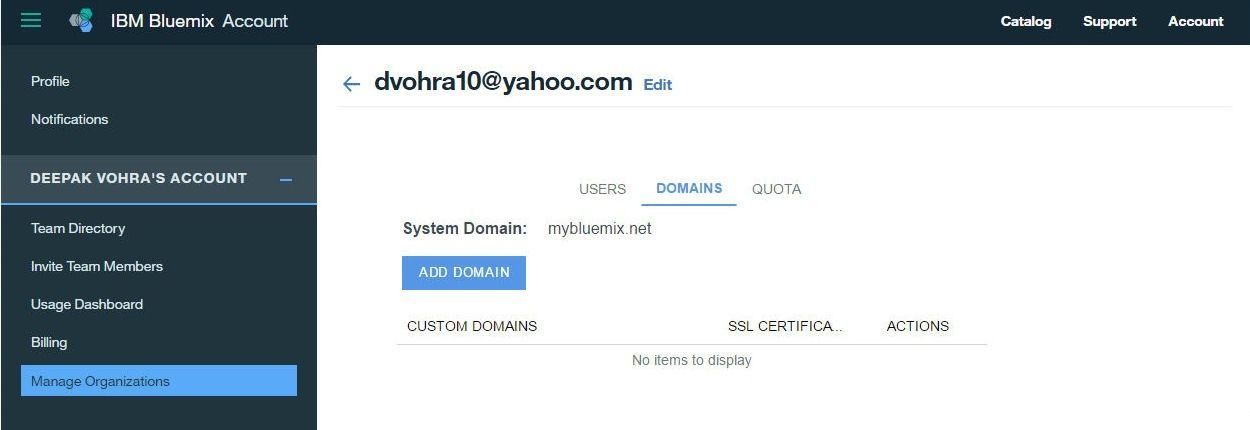
Task: Open the Catalog menu item
Action: pos(1026,21)
